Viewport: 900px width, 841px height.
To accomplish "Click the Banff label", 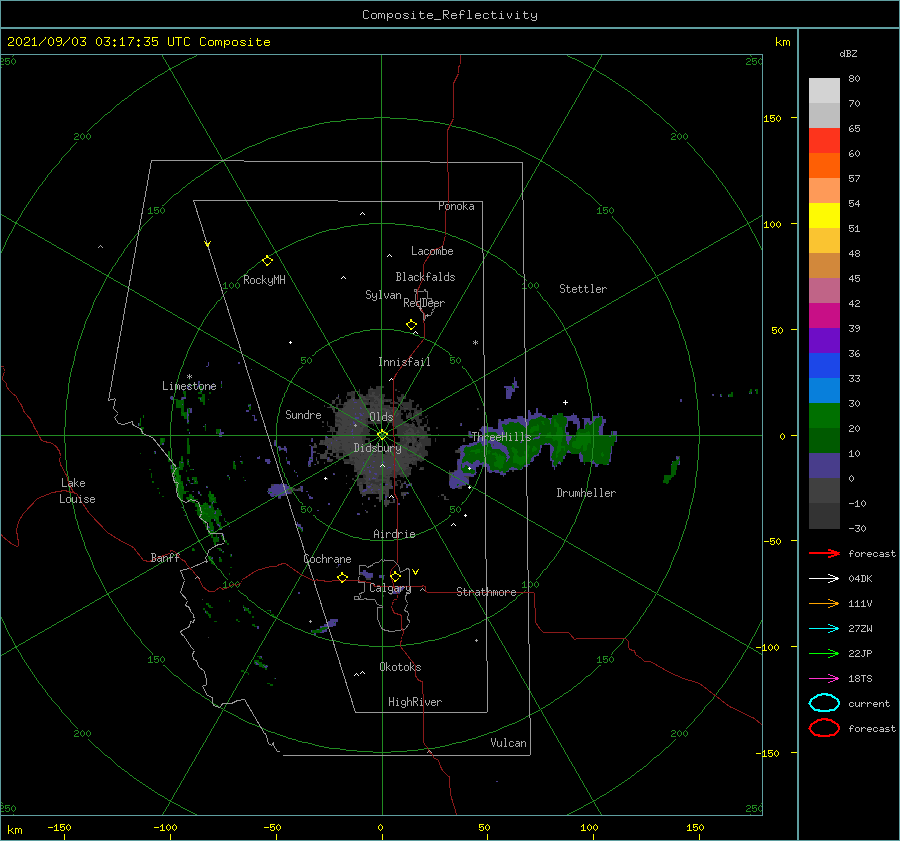I will pyautogui.click(x=165, y=557).
